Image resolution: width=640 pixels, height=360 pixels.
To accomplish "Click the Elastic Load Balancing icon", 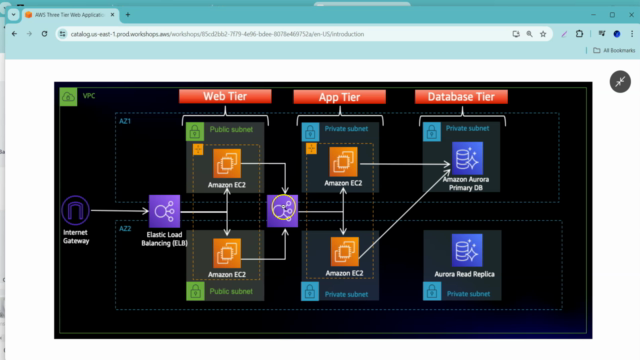I will pyautogui.click(x=164, y=211).
